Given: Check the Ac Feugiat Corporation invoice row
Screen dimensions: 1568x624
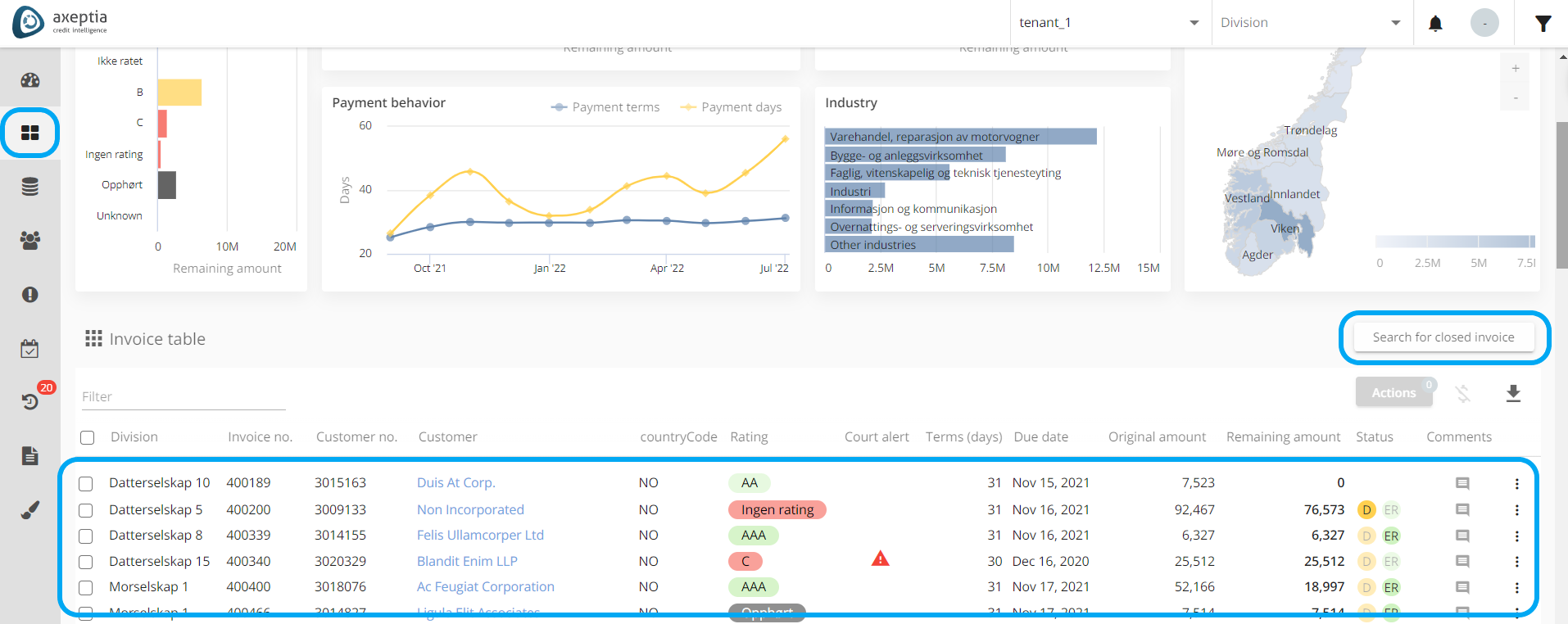Looking at the screenshot, I should [86, 588].
